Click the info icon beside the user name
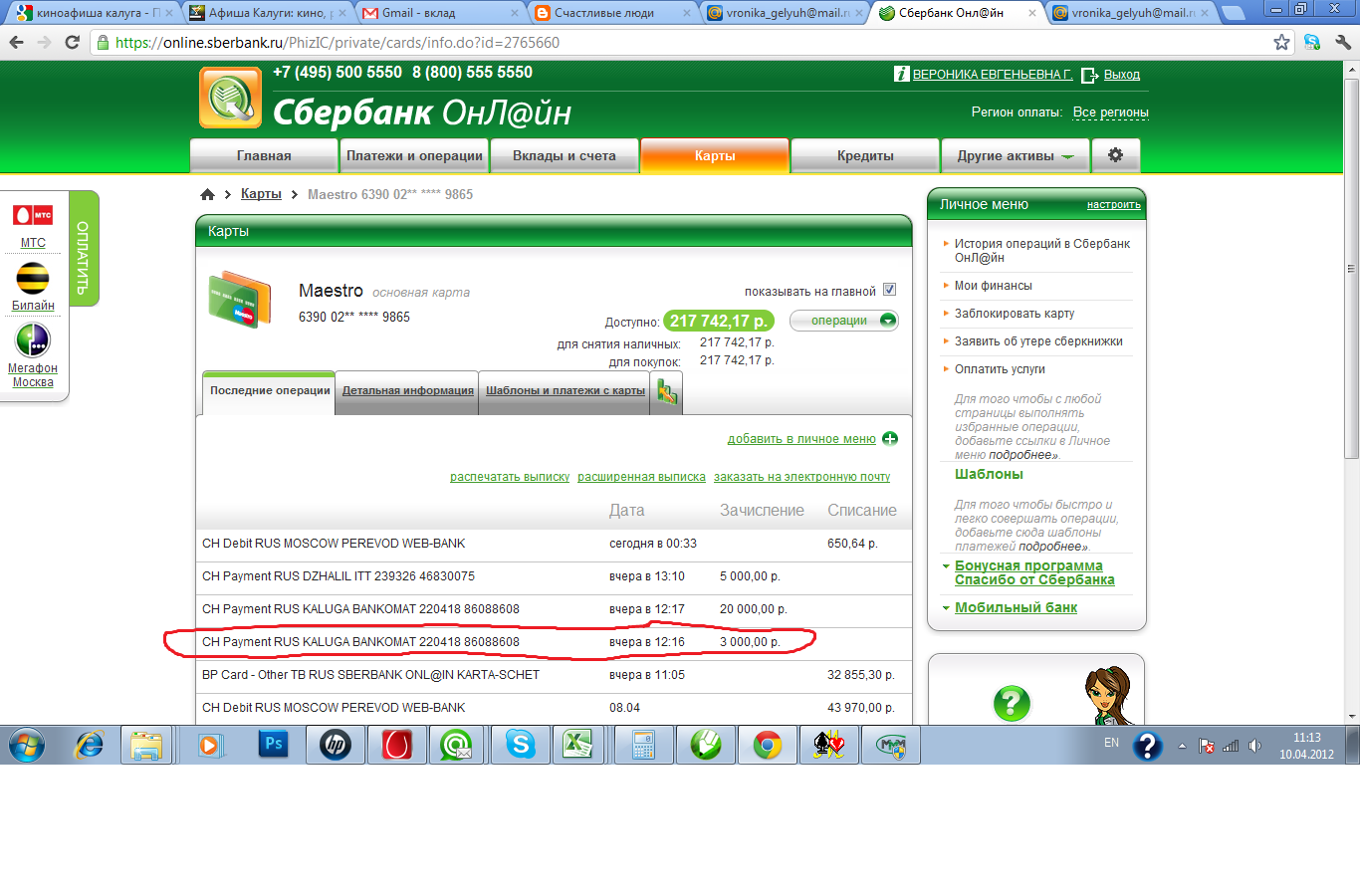 [901, 74]
